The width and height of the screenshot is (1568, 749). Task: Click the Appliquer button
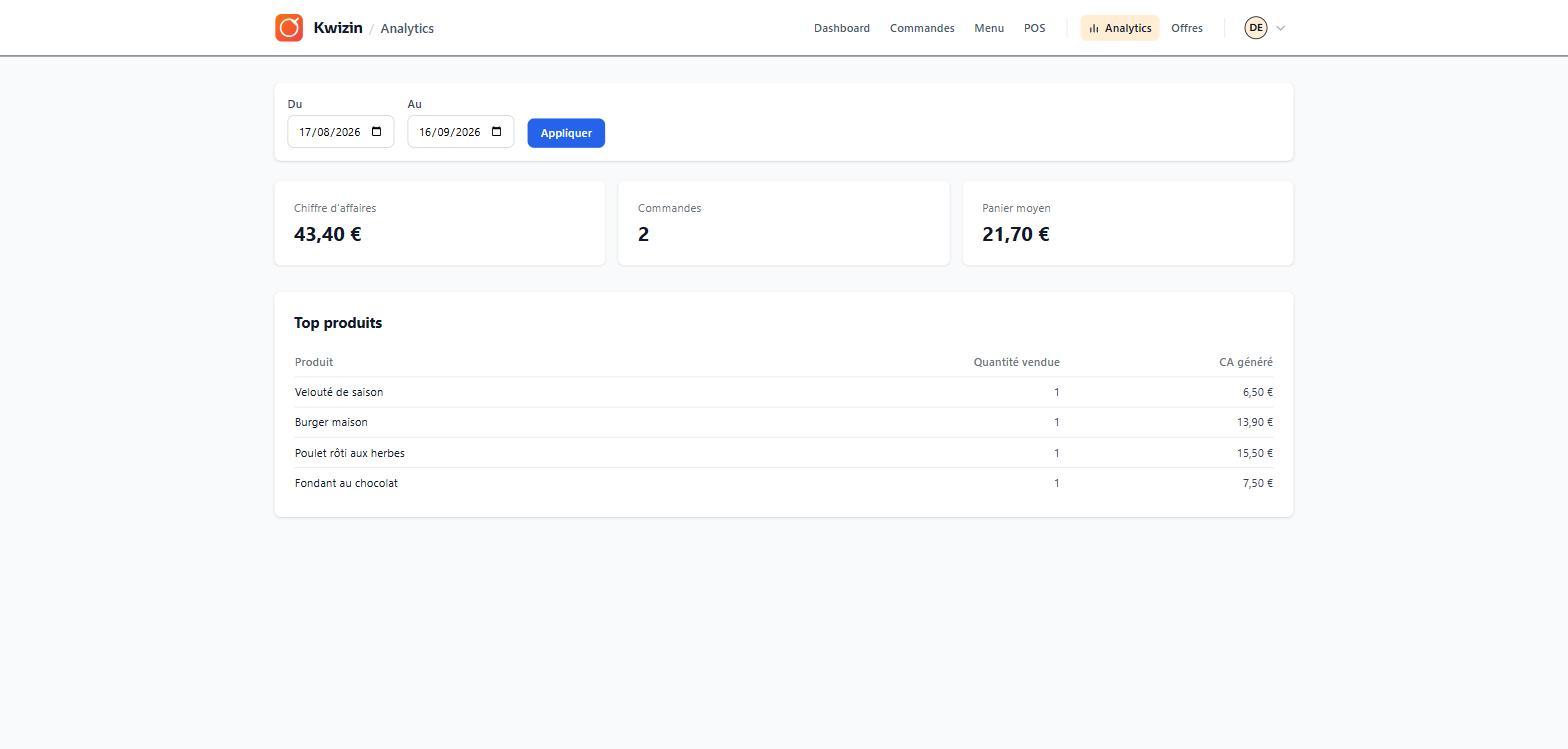point(566,133)
